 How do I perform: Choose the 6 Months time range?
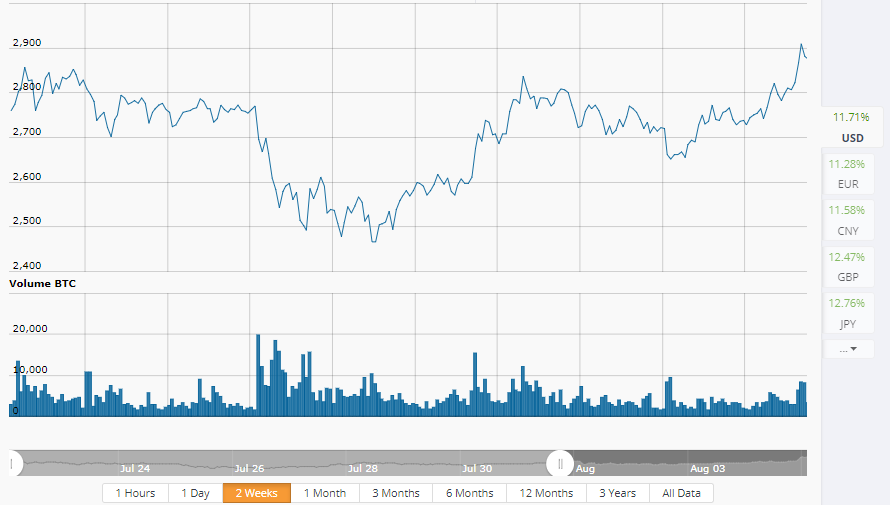click(x=470, y=493)
